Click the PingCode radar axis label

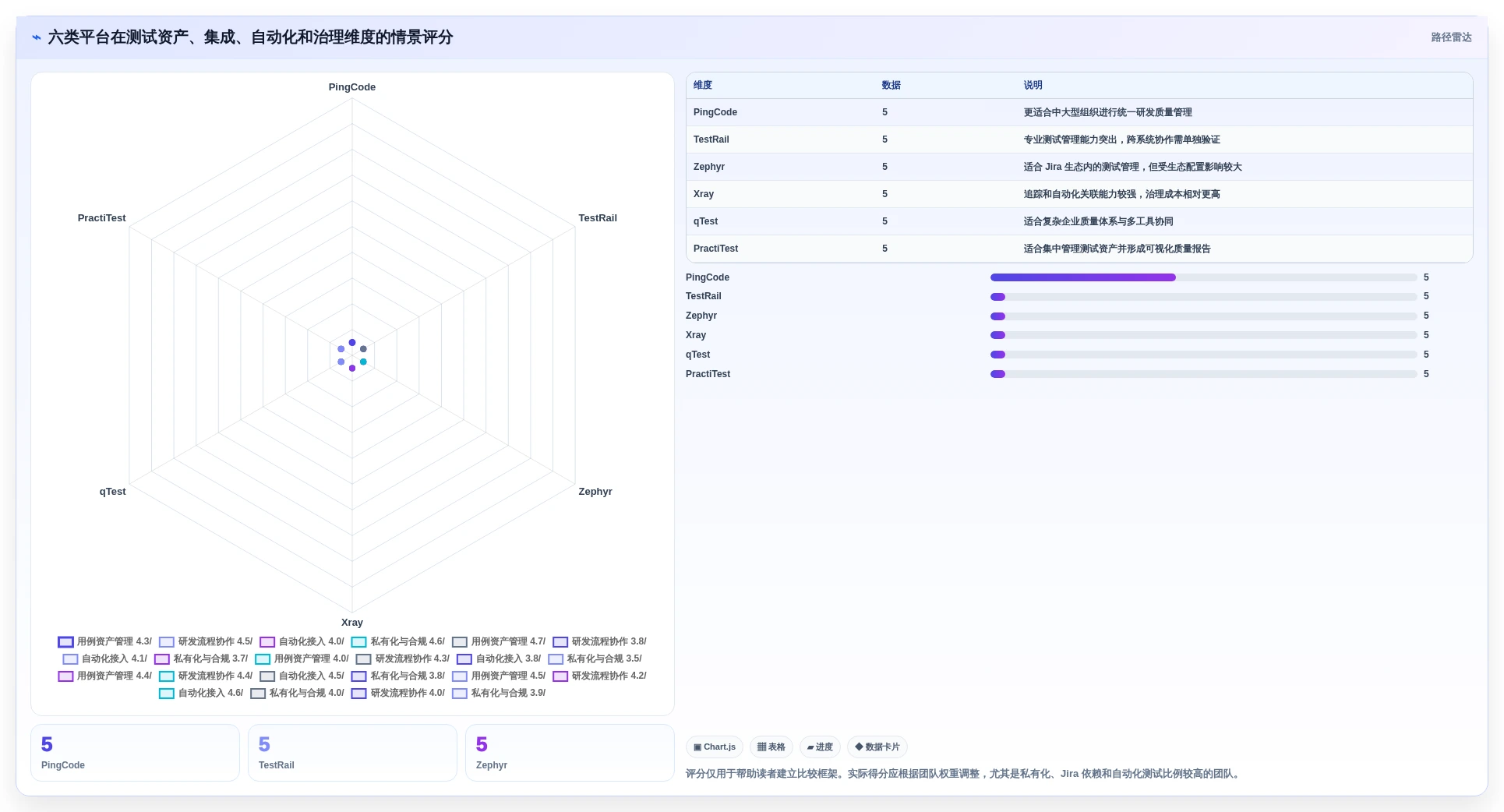click(x=352, y=87)
